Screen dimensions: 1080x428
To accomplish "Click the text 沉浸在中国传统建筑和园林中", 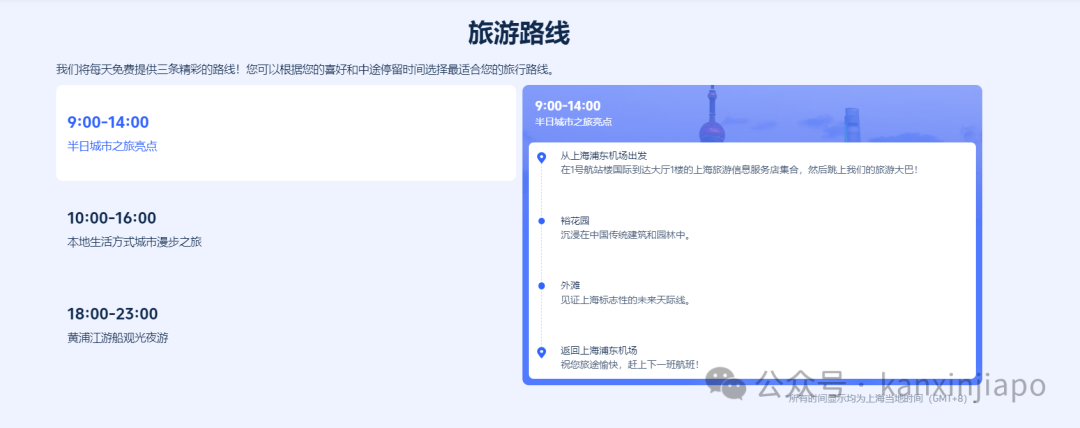I will (x=625, y=235).
